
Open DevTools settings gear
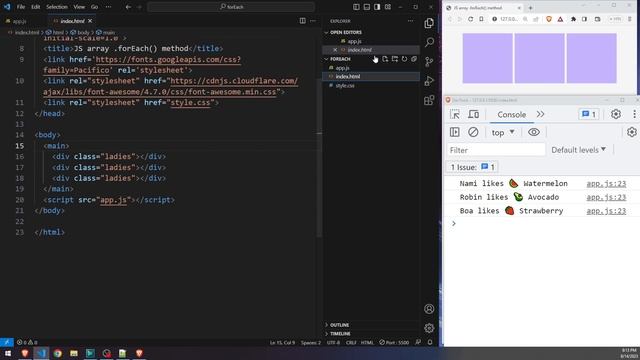point(616,114)
